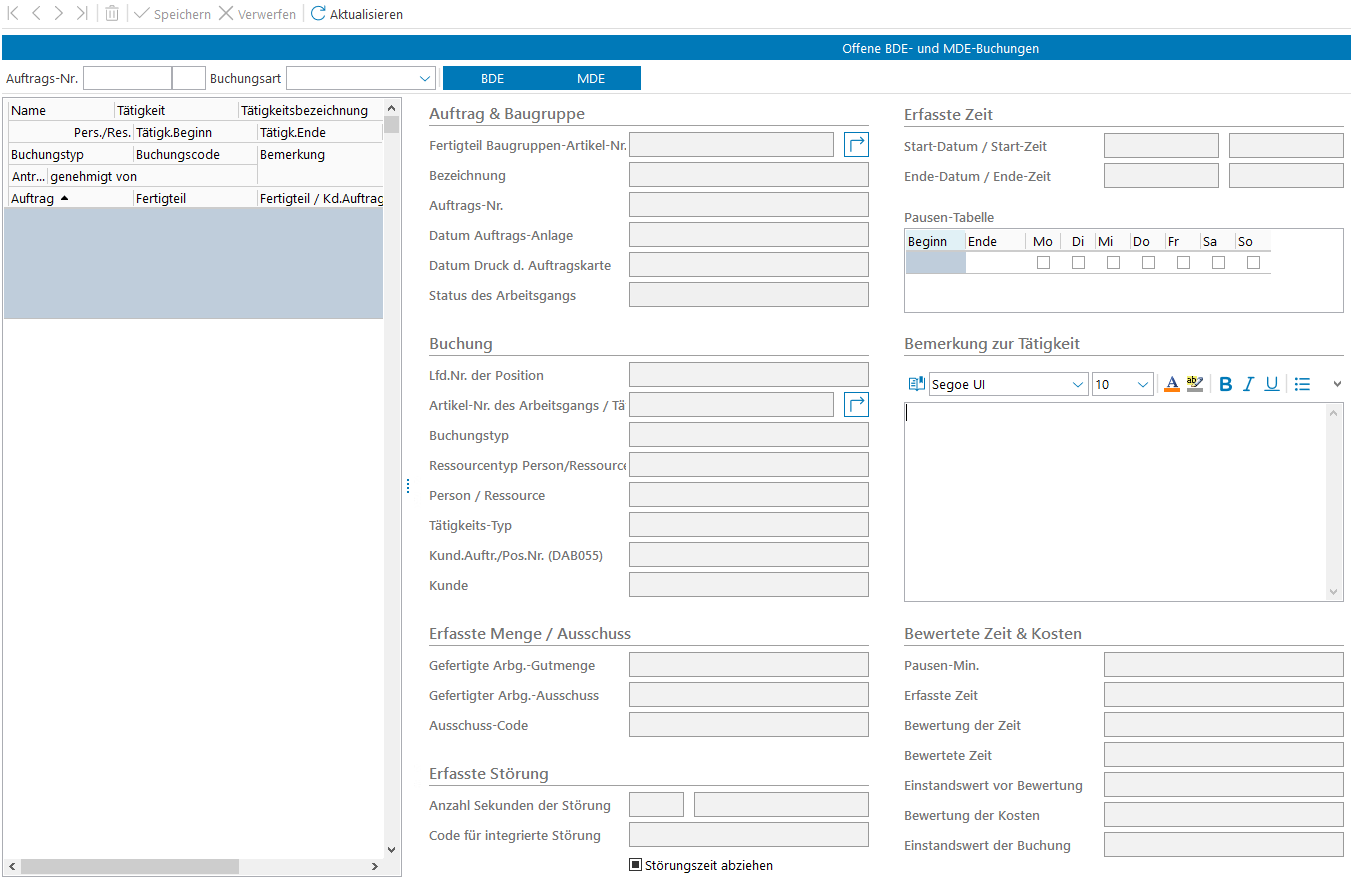This screenshot has width=1351, height=878.
Task: Open the Segoe UI font dropdown
Action: (x=1077, y=385)
